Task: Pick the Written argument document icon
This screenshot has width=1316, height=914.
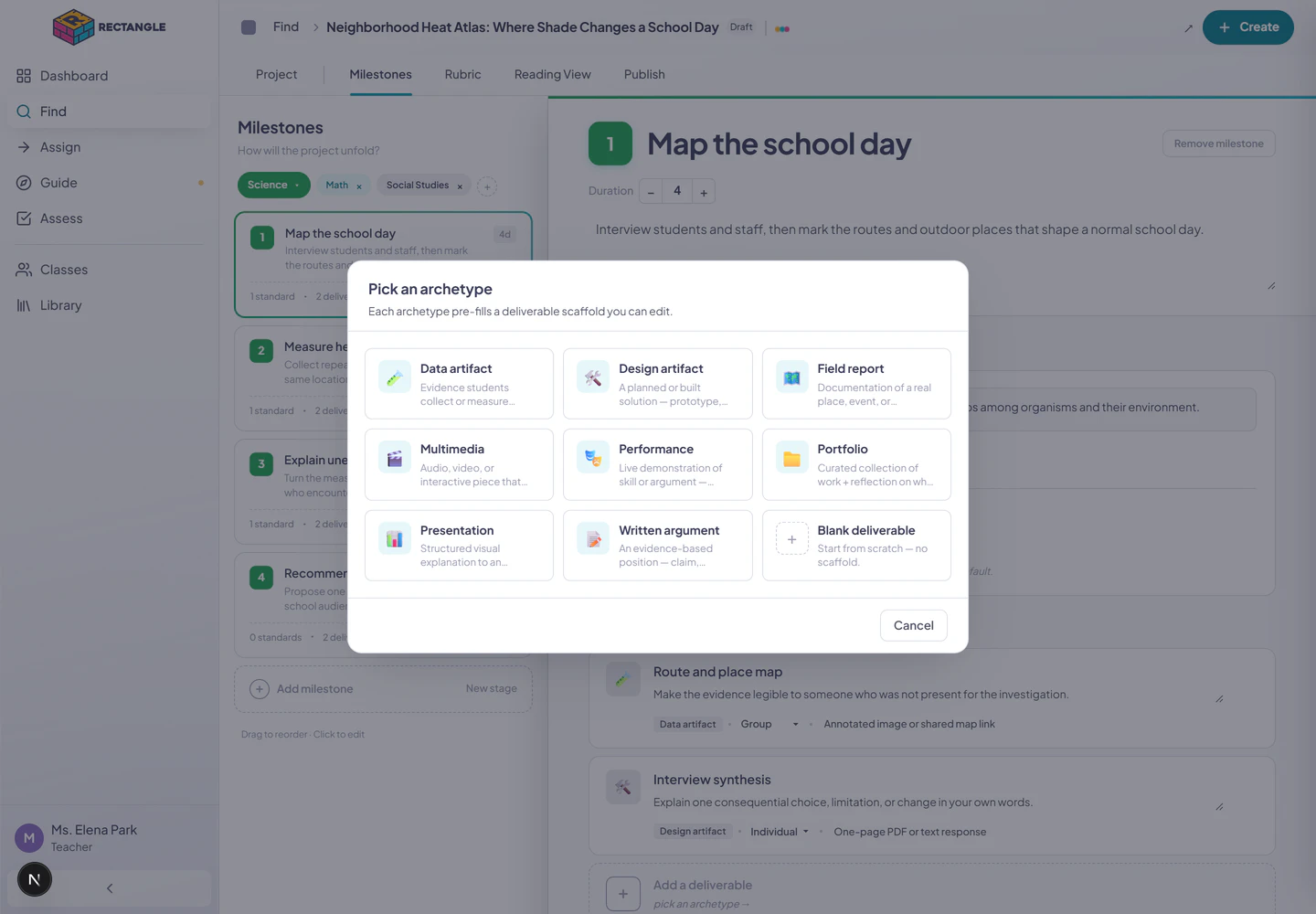Action: click(x=593, y=539)
